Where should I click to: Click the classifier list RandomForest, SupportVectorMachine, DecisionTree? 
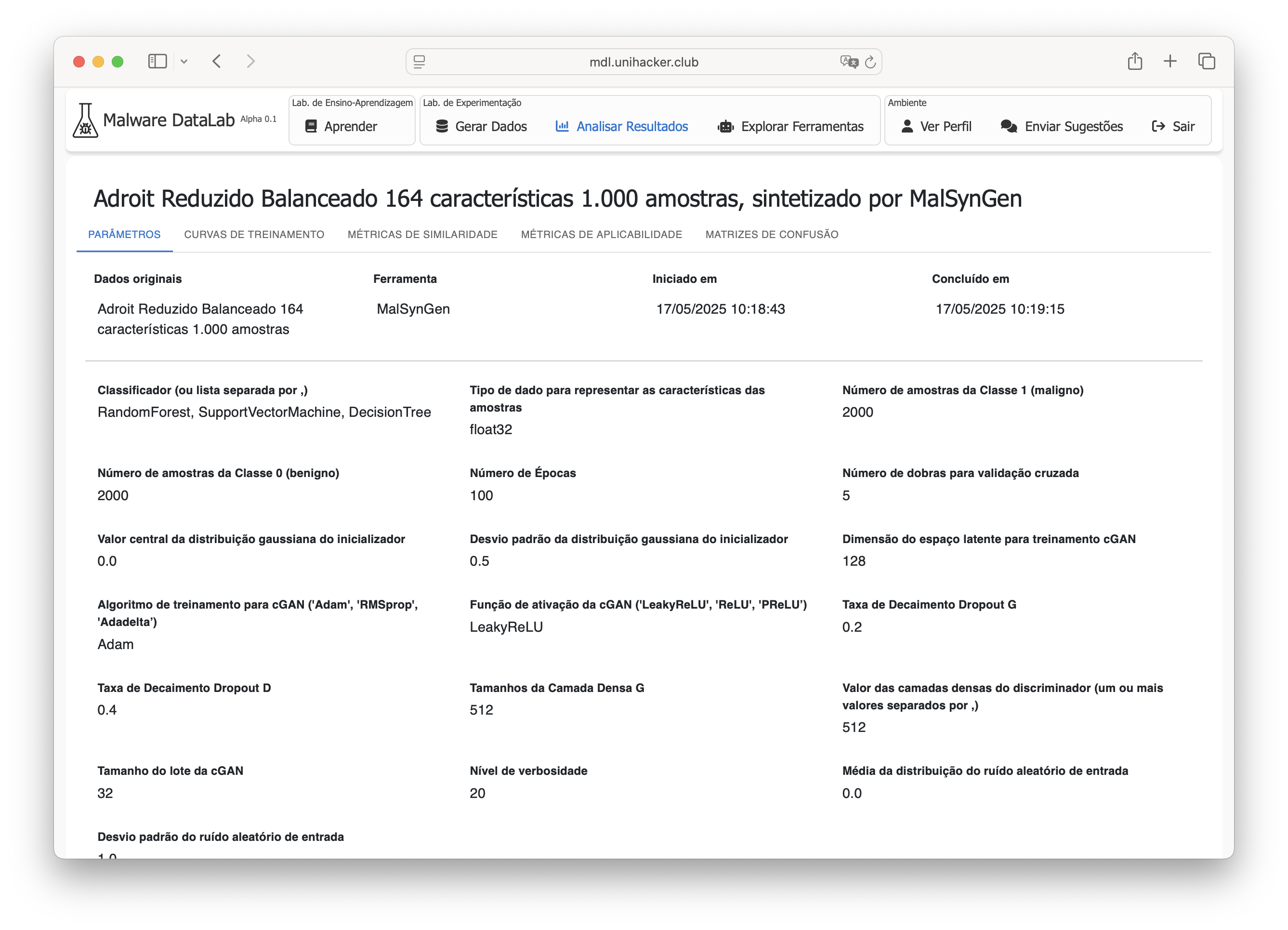[x=264, y=412]
